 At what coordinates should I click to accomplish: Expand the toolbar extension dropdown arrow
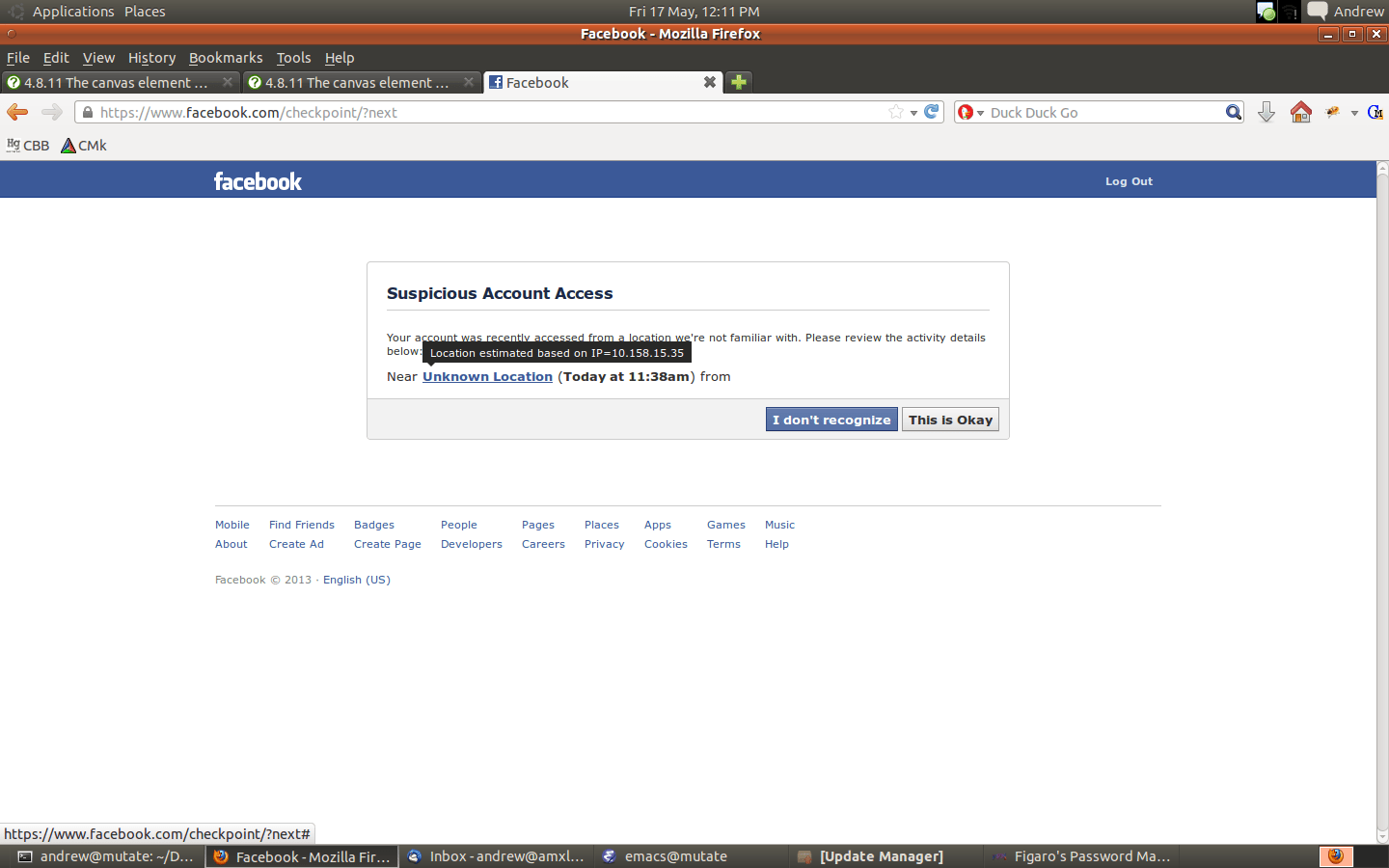click(1354, 113)
